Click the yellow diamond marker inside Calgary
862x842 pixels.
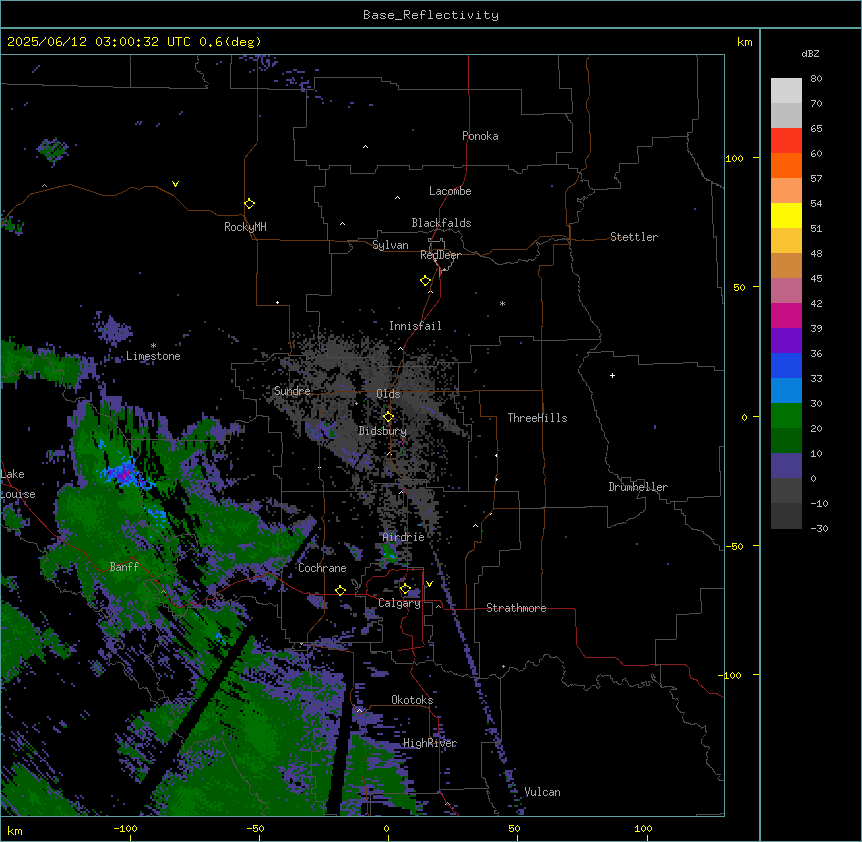point(405,589)
